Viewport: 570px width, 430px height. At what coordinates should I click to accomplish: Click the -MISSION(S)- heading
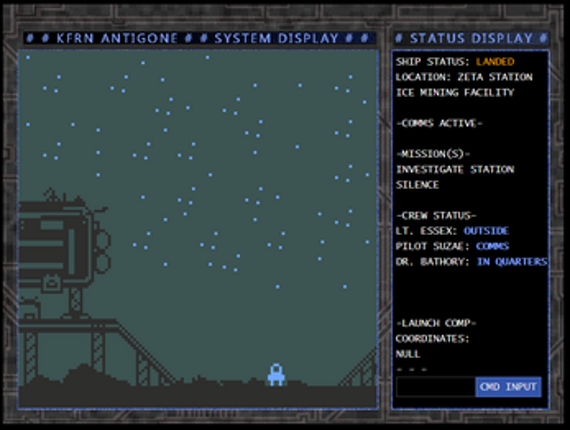(x=433, y=154)
